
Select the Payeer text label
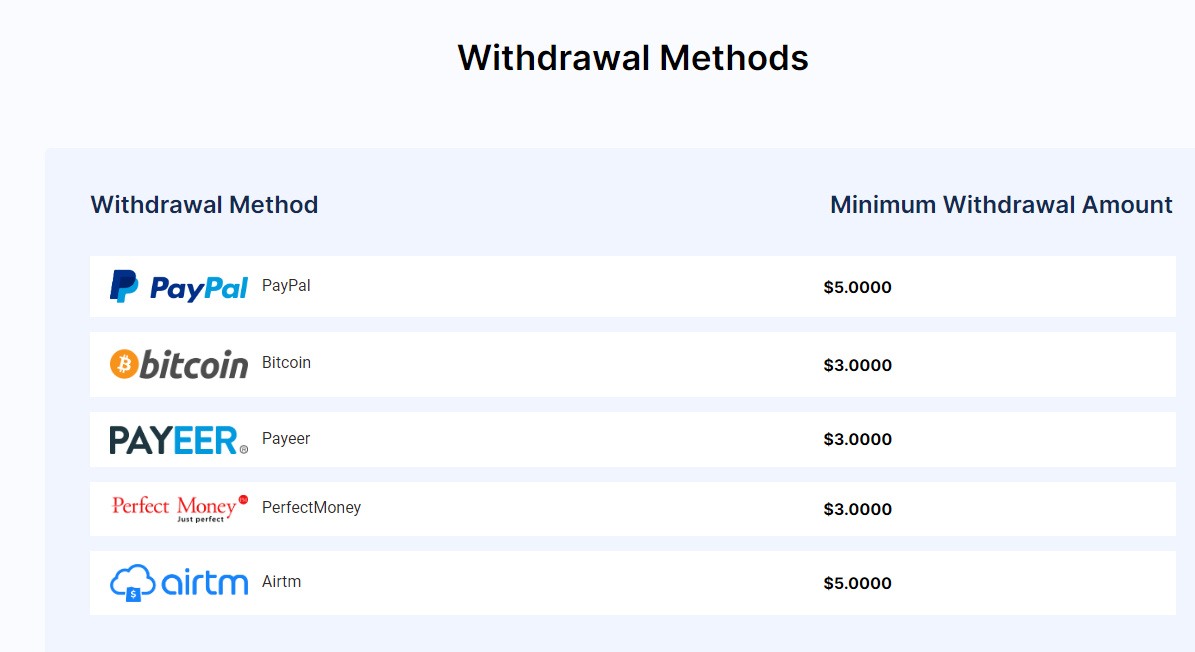pyautogui.click(x=286, y=439)
